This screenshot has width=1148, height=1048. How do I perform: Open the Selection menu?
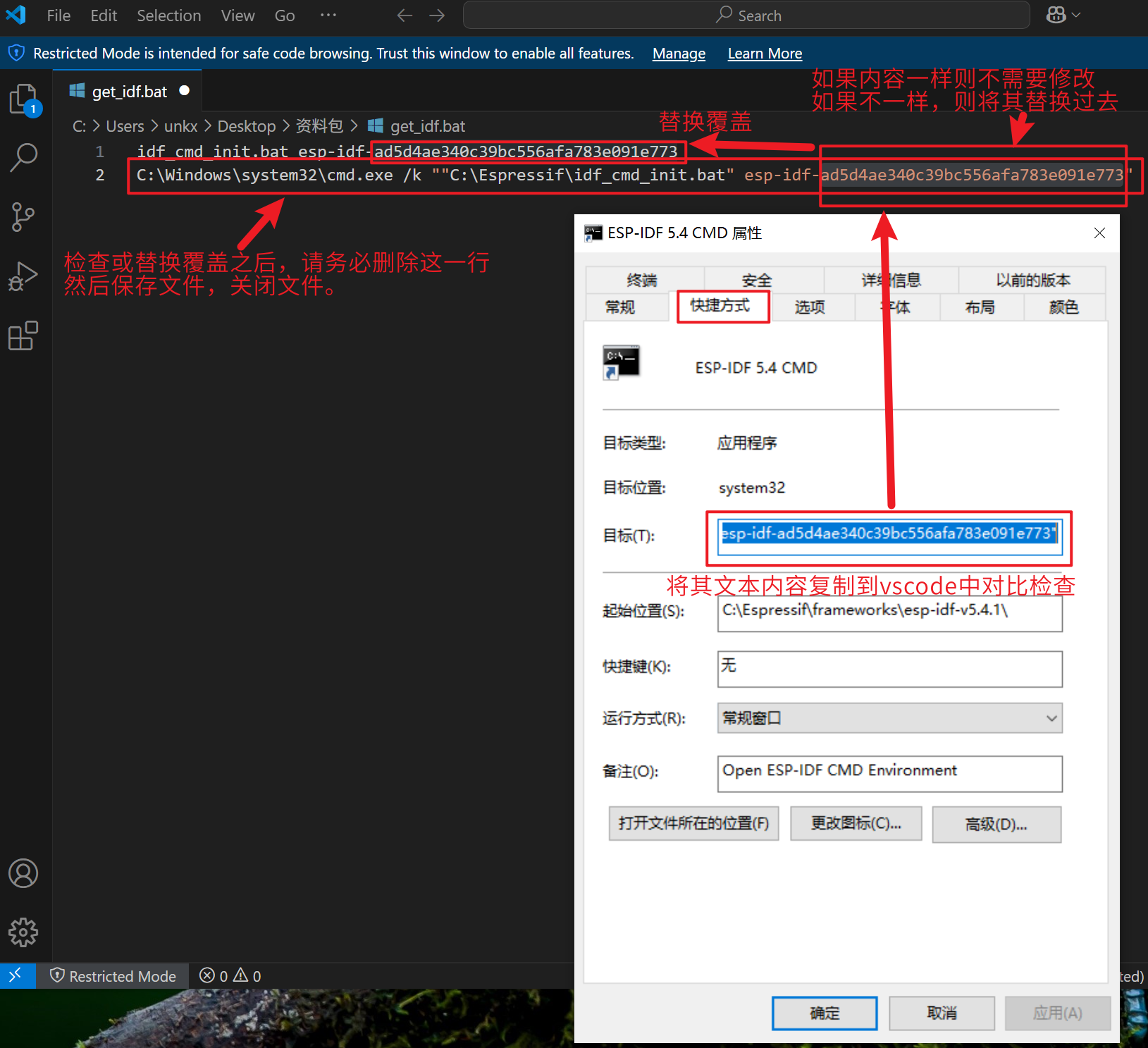point(168,16)
